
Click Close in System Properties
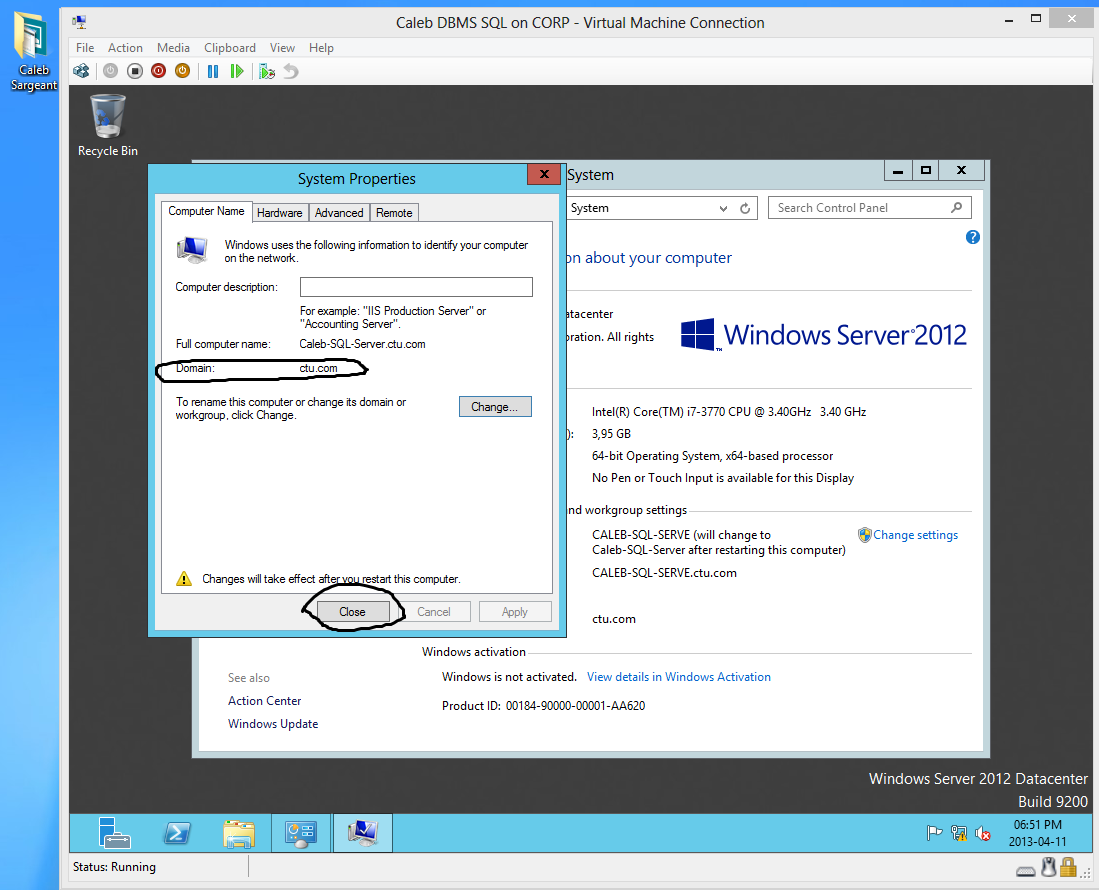(x=353, y=612)
